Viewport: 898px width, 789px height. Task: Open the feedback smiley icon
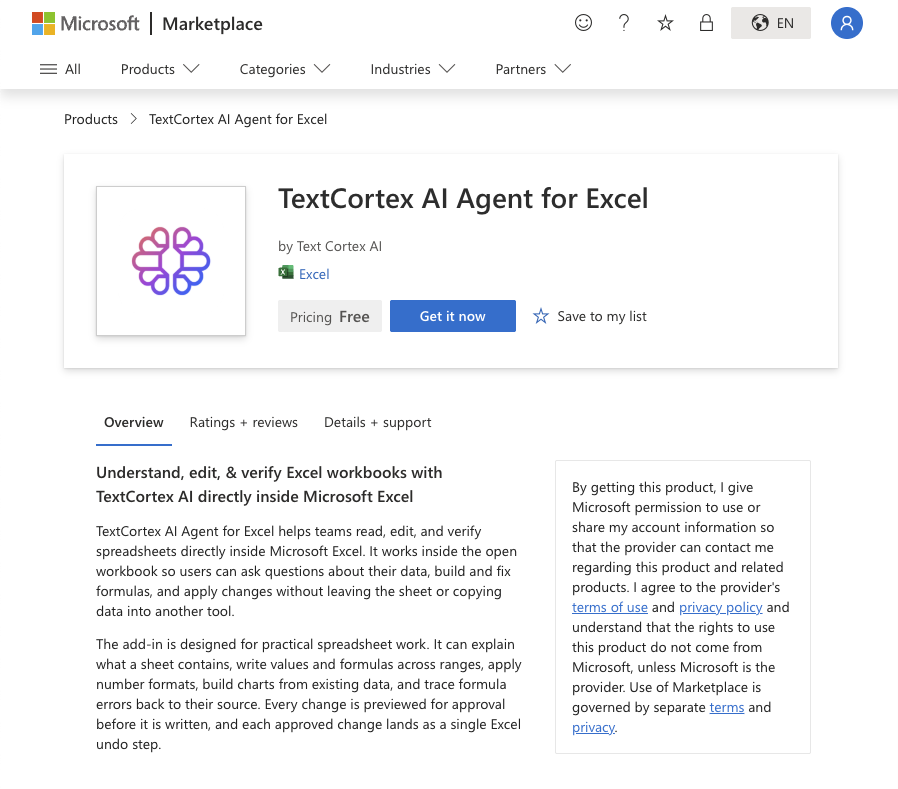coord(583,23)
